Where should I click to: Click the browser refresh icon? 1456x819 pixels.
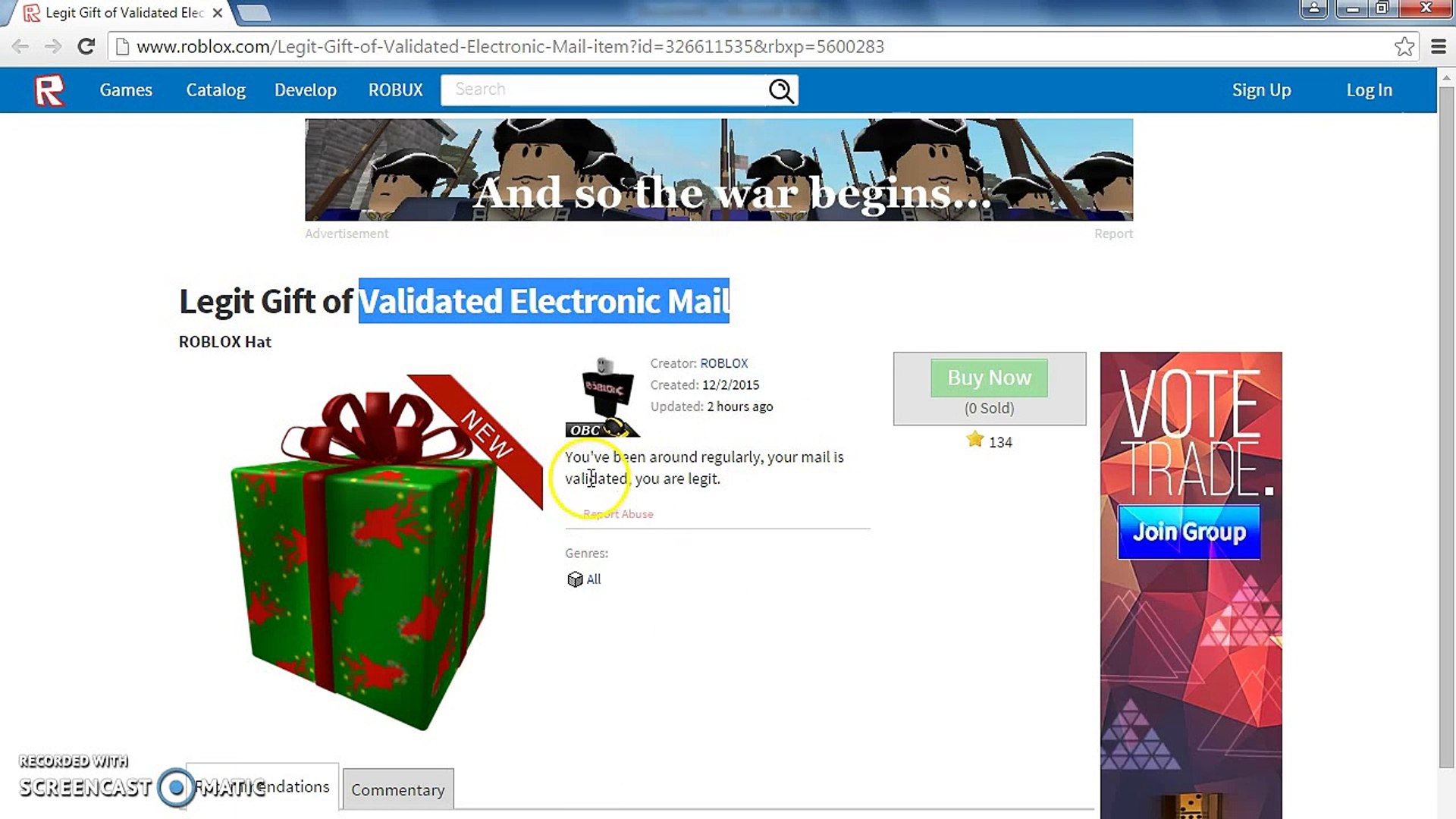86,46
